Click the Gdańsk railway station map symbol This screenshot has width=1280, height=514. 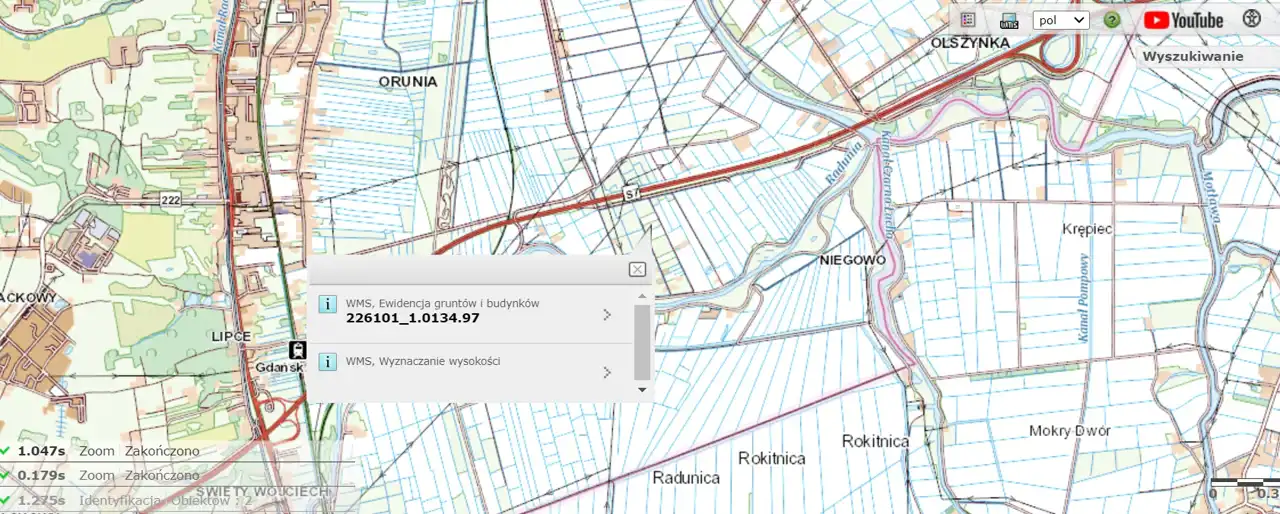click(297, 349)
